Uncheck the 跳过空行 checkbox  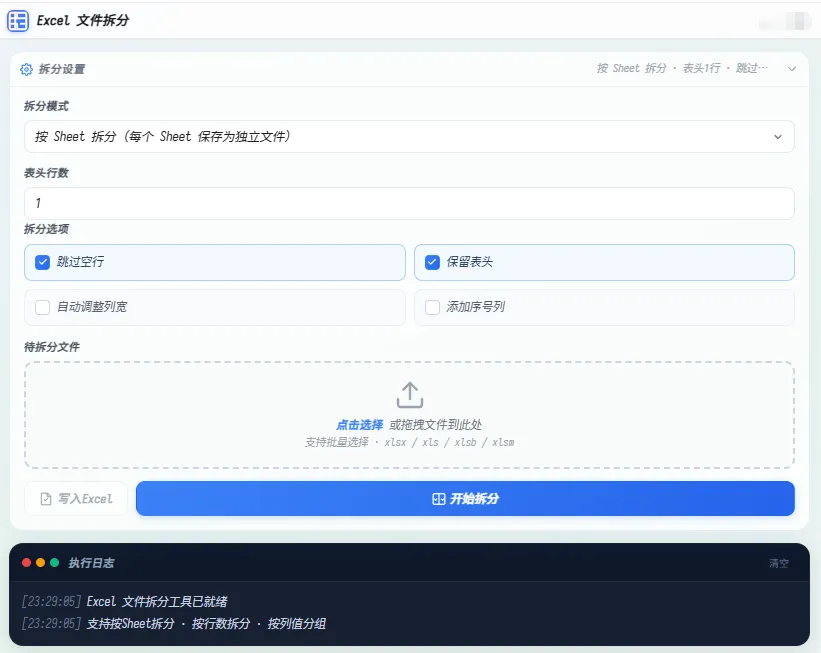(x=42, y=262)
